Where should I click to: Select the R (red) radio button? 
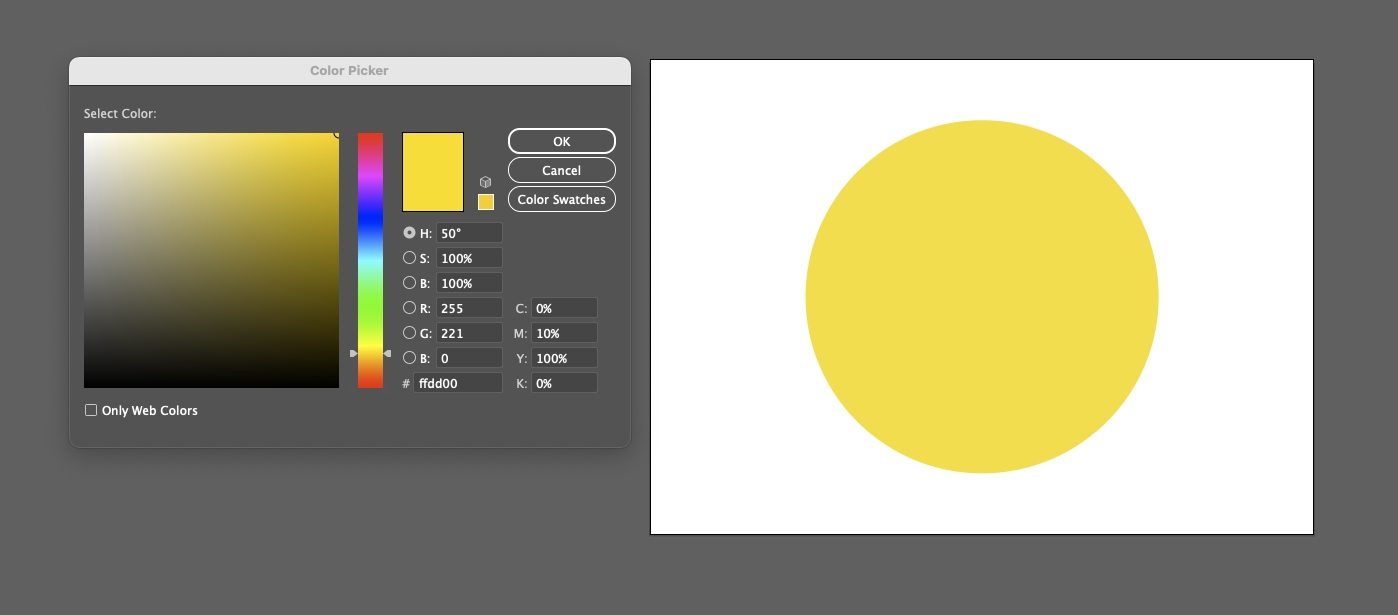coord(410,307)
